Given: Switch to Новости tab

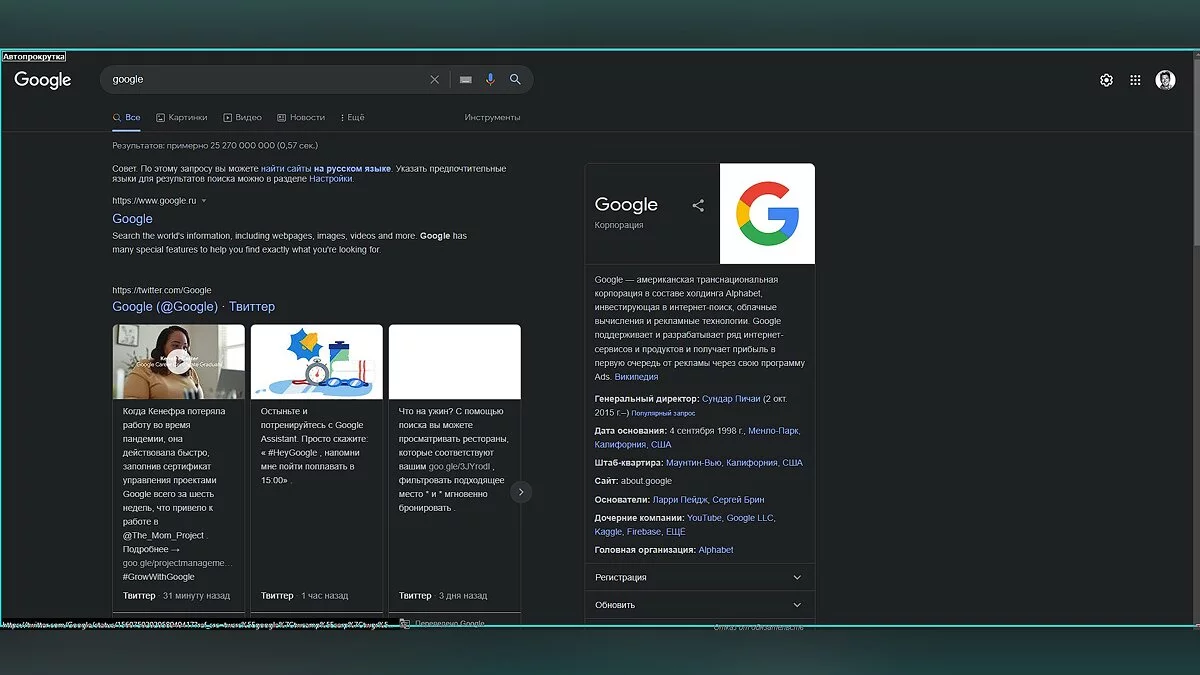Looking at the screenshot, I should coord(301,118).
